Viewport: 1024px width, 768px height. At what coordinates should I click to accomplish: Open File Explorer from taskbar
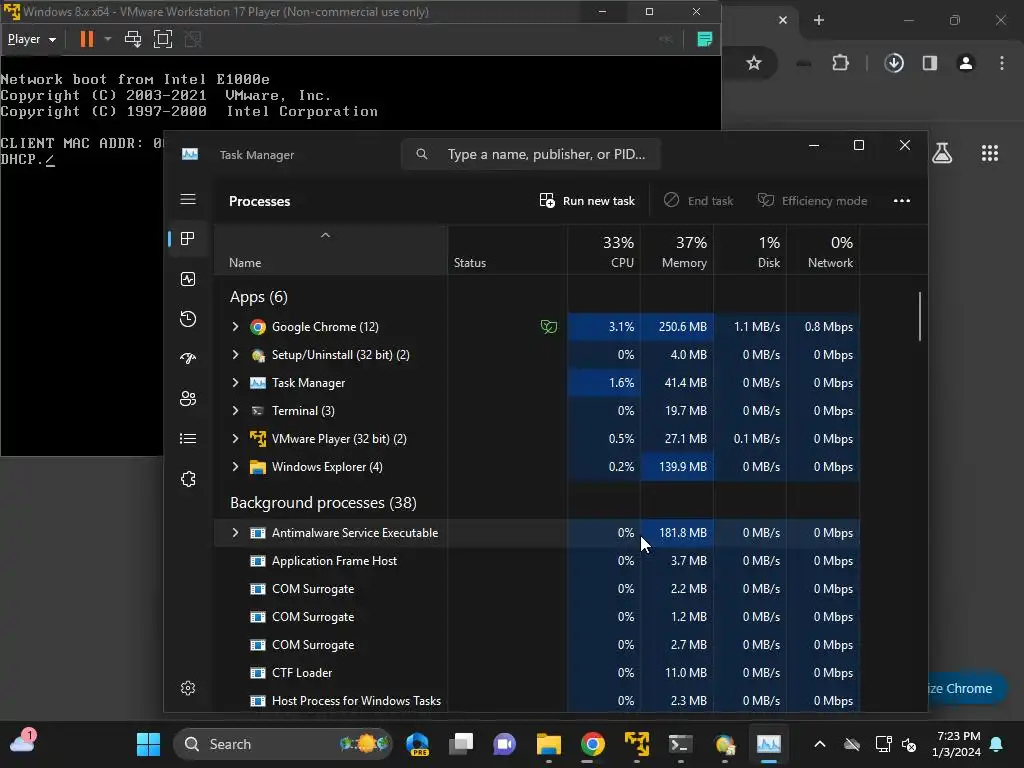549,744
